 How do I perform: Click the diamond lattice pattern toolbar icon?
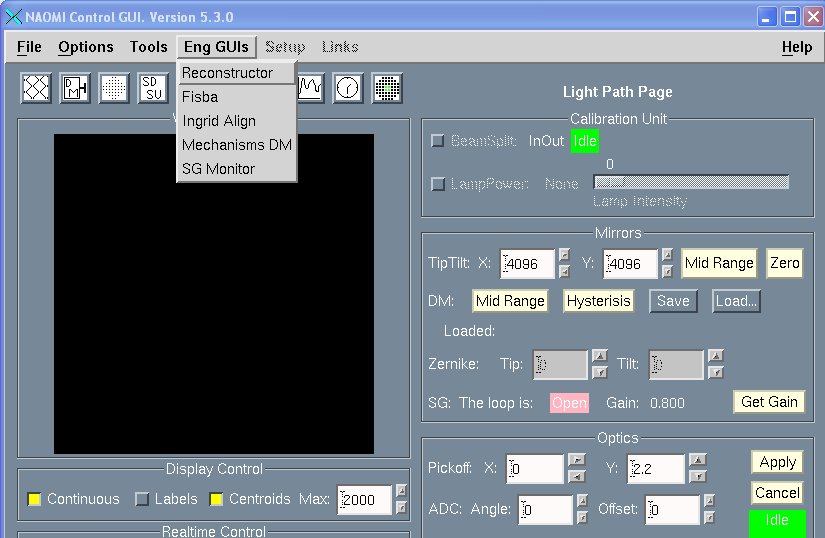pyautogui.click(x=36, y=89)
